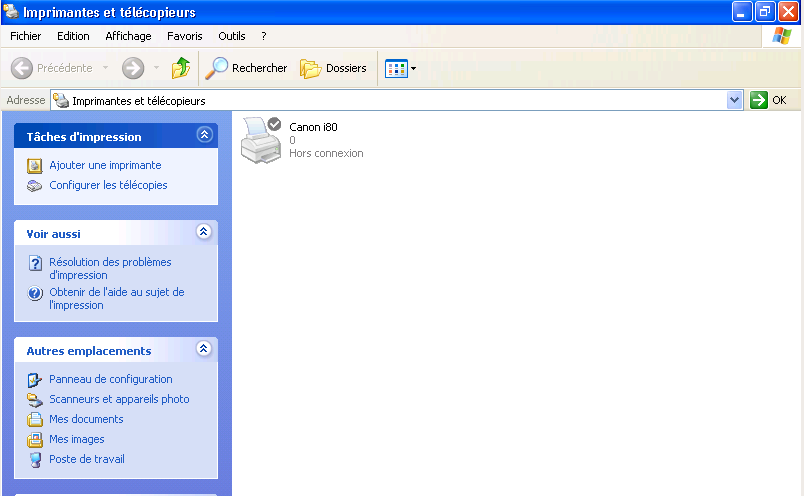Click the blue help circle icon

point(35,293)
